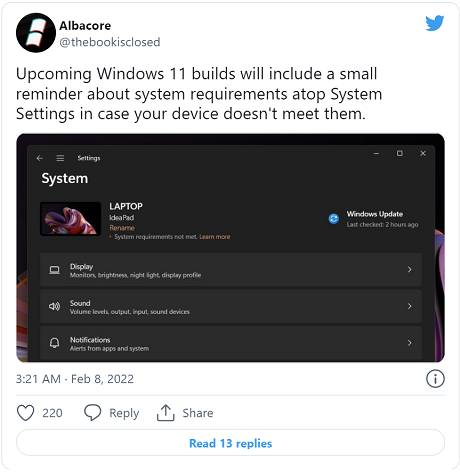
Task: Click the Settings back arrow
Action: (40, 158)
